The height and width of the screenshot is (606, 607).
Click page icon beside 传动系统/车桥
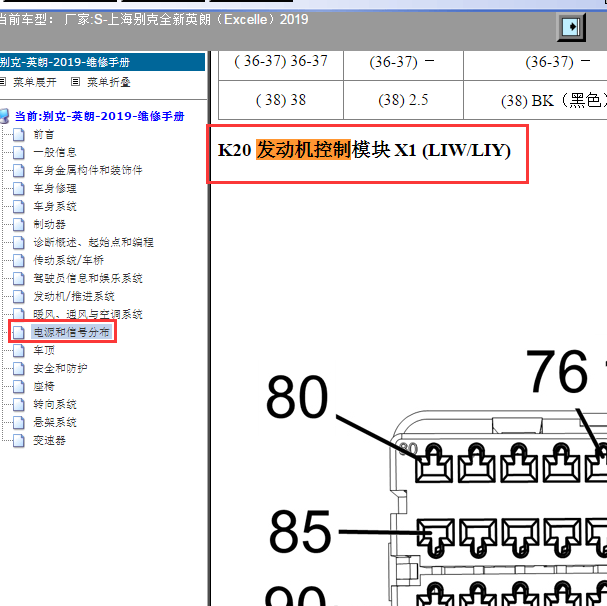pyautogui.click(x=18, y=261)
